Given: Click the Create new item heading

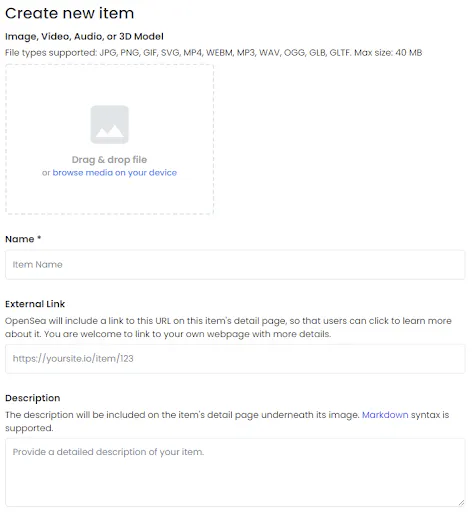Looking at the screenshot, I should coord(70,13).
